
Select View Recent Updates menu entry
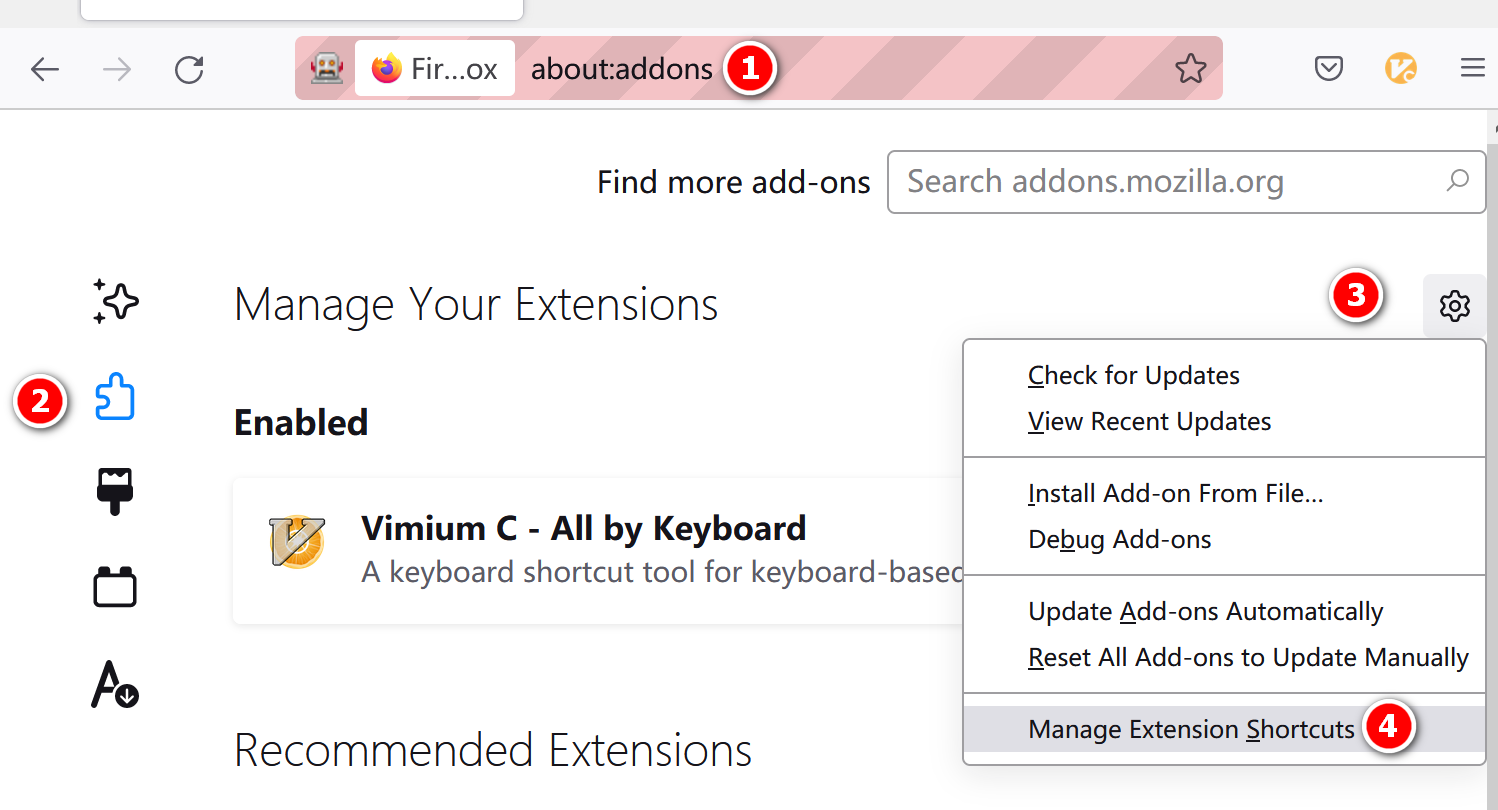pos(1150,421)
